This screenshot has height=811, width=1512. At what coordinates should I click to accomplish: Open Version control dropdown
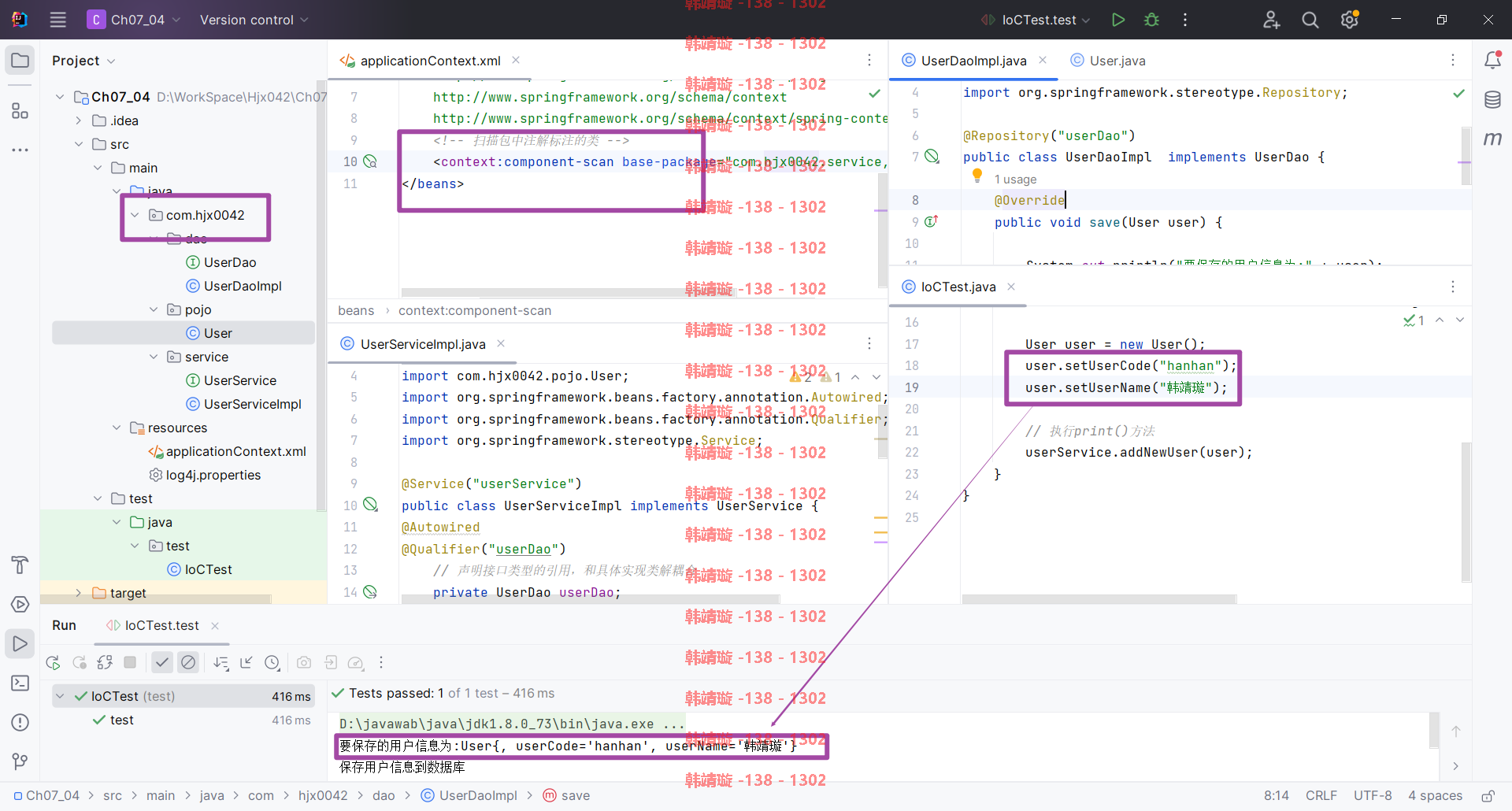pos(254,20)
